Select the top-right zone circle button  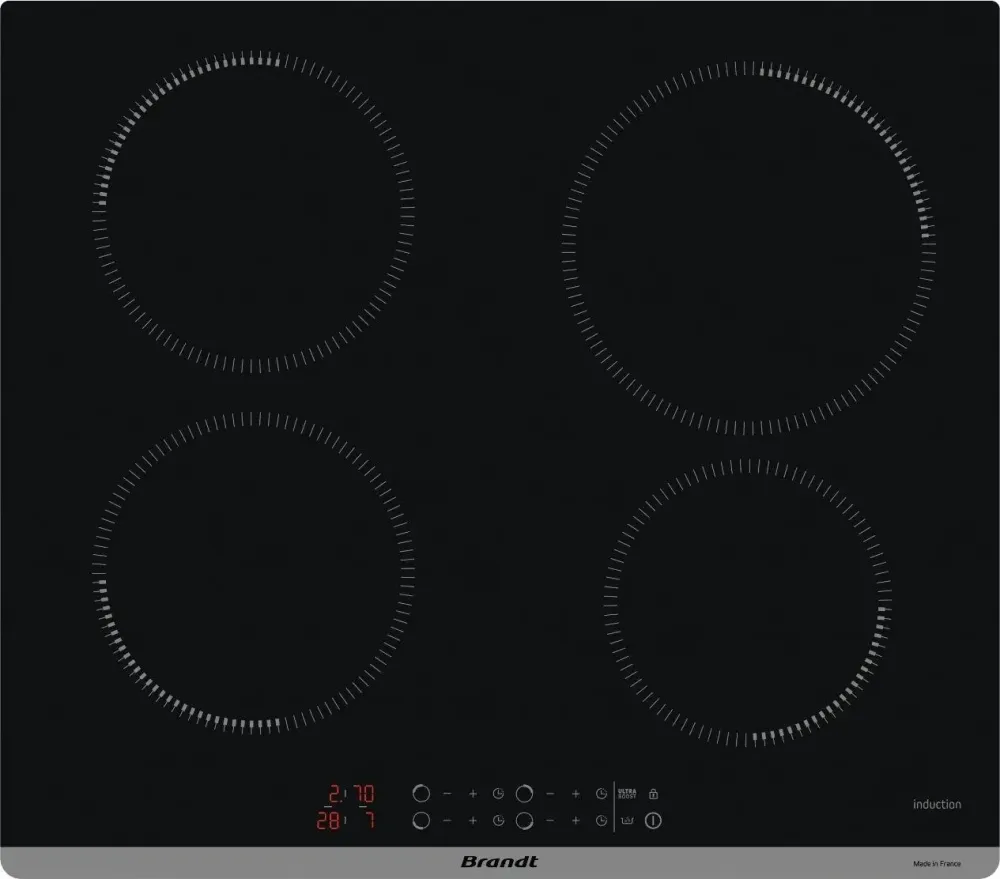524,794
